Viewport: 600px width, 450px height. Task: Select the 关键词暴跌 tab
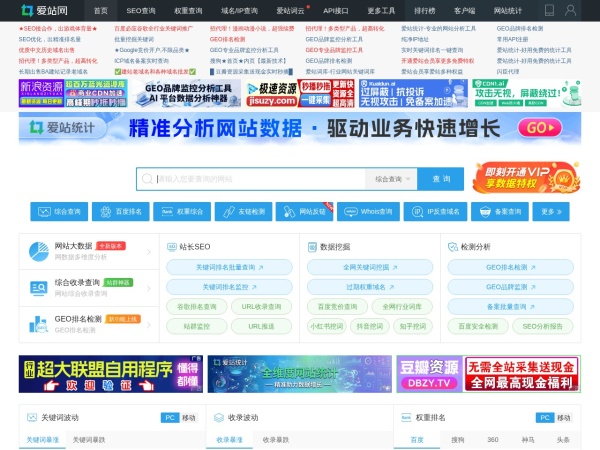(89, 440)
